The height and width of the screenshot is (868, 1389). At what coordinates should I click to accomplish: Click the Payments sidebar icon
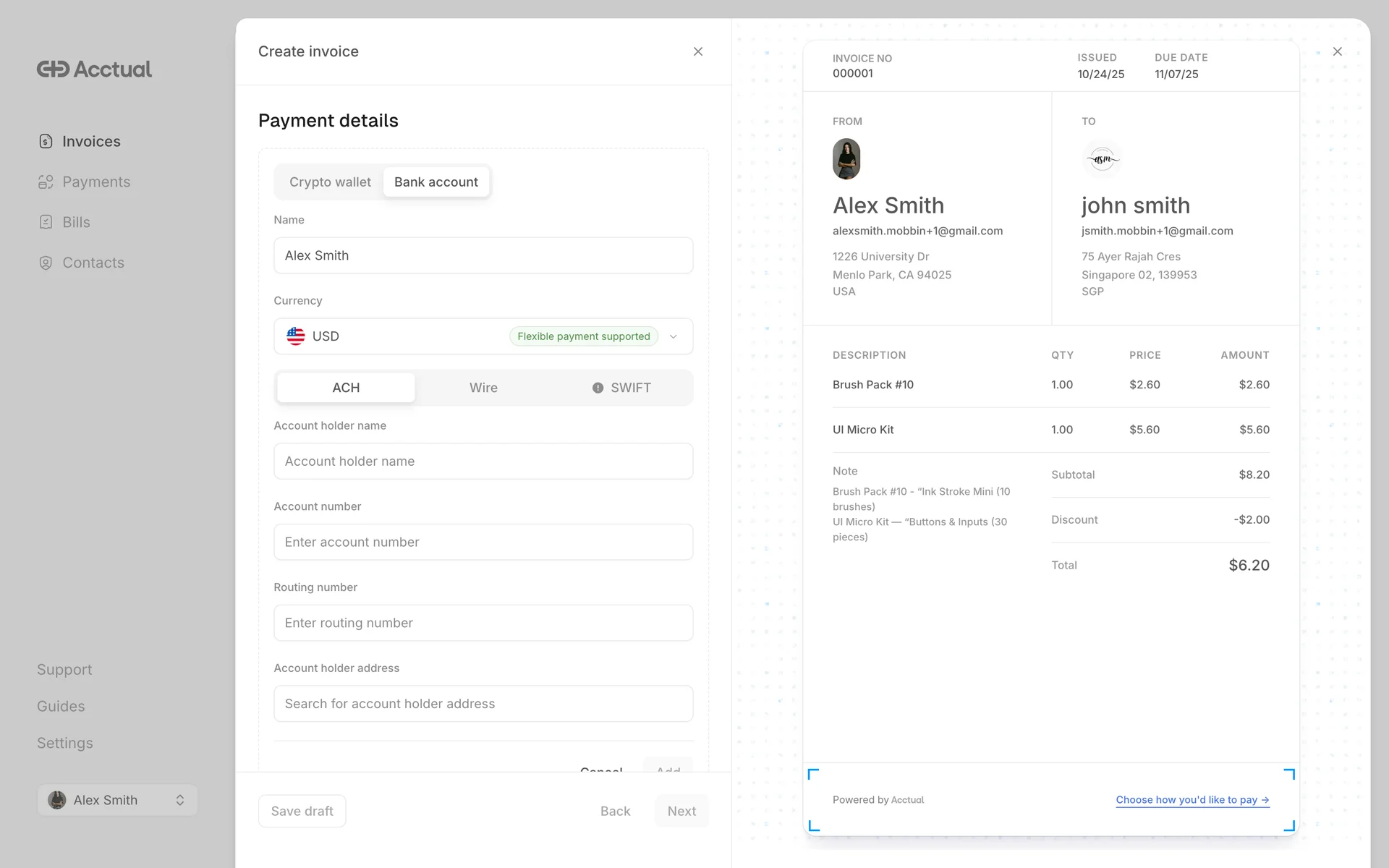pos(46,182)
